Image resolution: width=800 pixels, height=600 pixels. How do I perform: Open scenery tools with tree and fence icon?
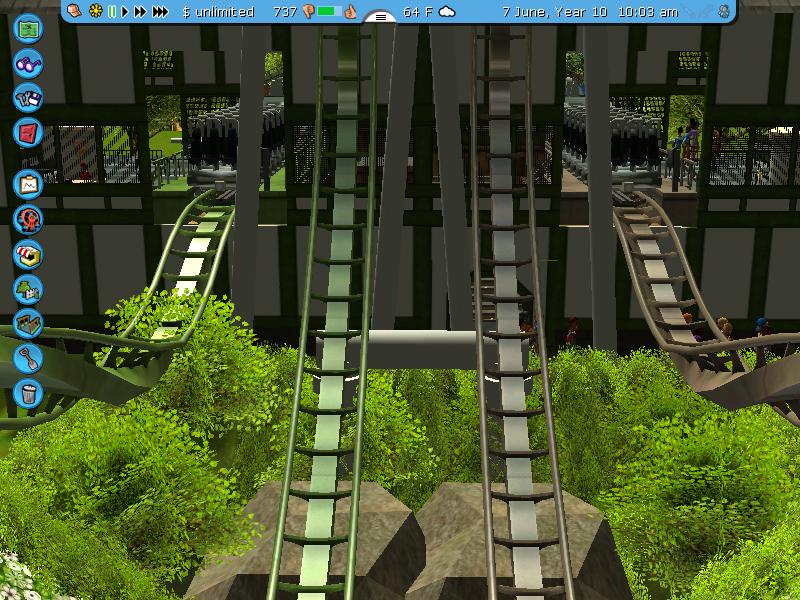[28, 289]
